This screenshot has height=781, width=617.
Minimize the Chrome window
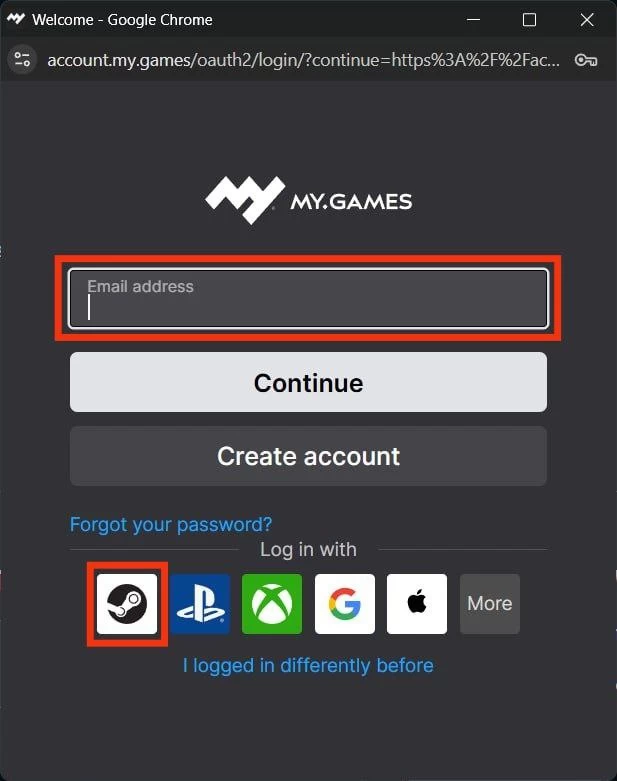474,20
